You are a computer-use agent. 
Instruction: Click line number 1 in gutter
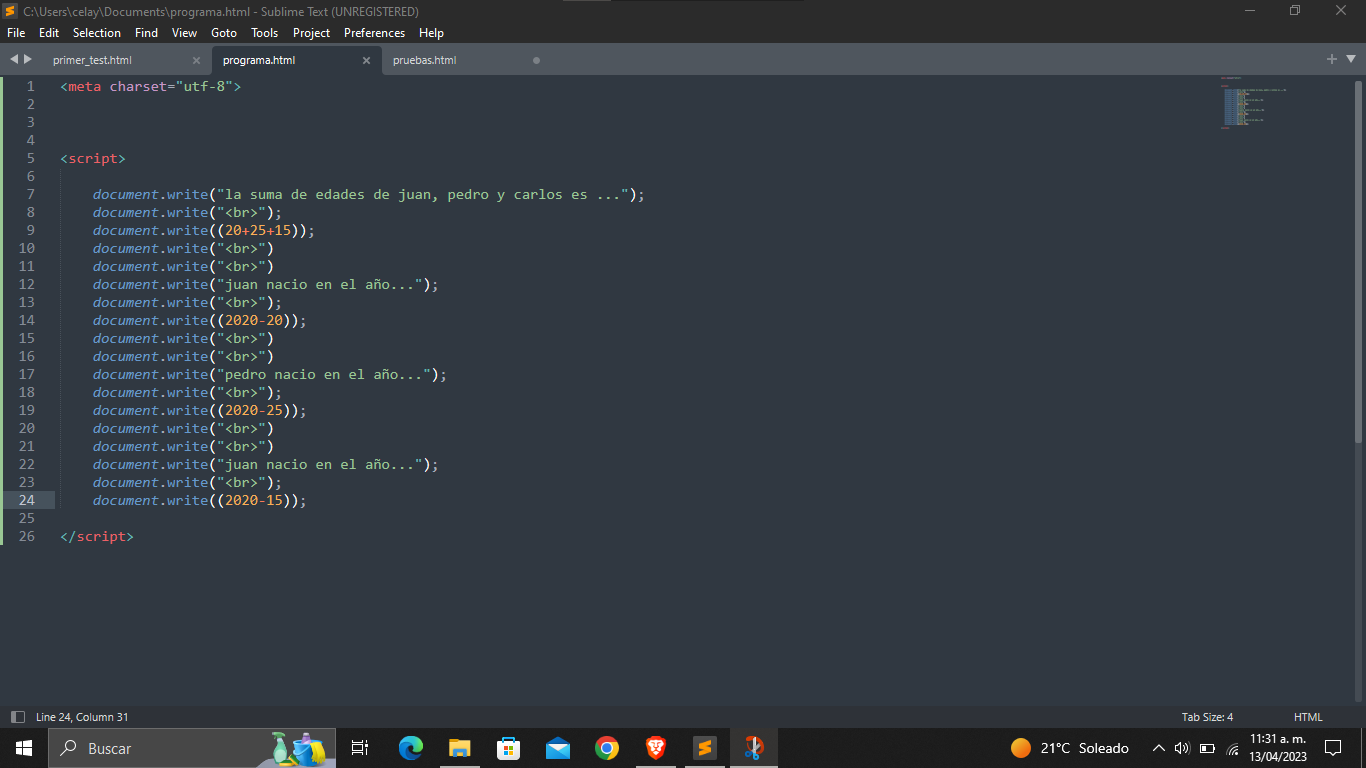click(x=30, y=86)
